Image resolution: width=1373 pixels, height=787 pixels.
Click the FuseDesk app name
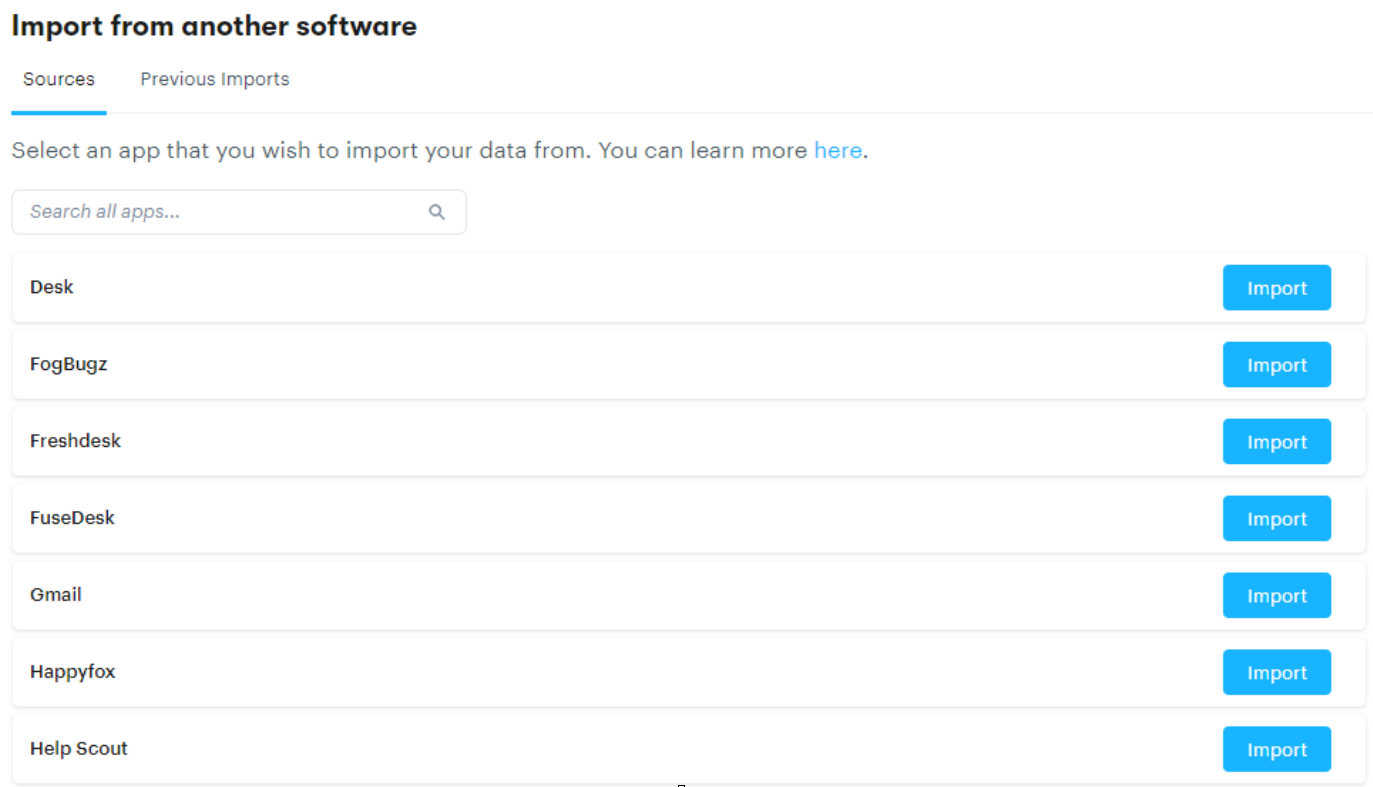click(x=72, y=518)
